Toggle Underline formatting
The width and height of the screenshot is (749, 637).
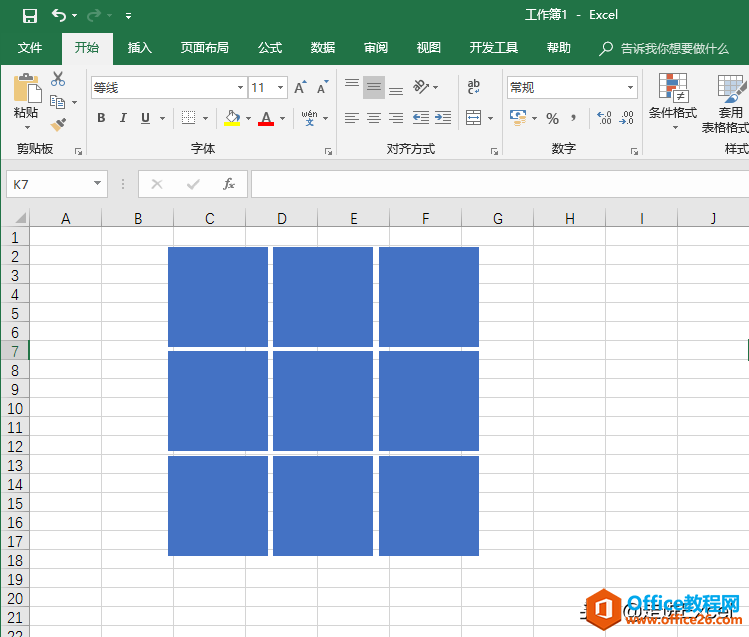(x=145, y=117)
